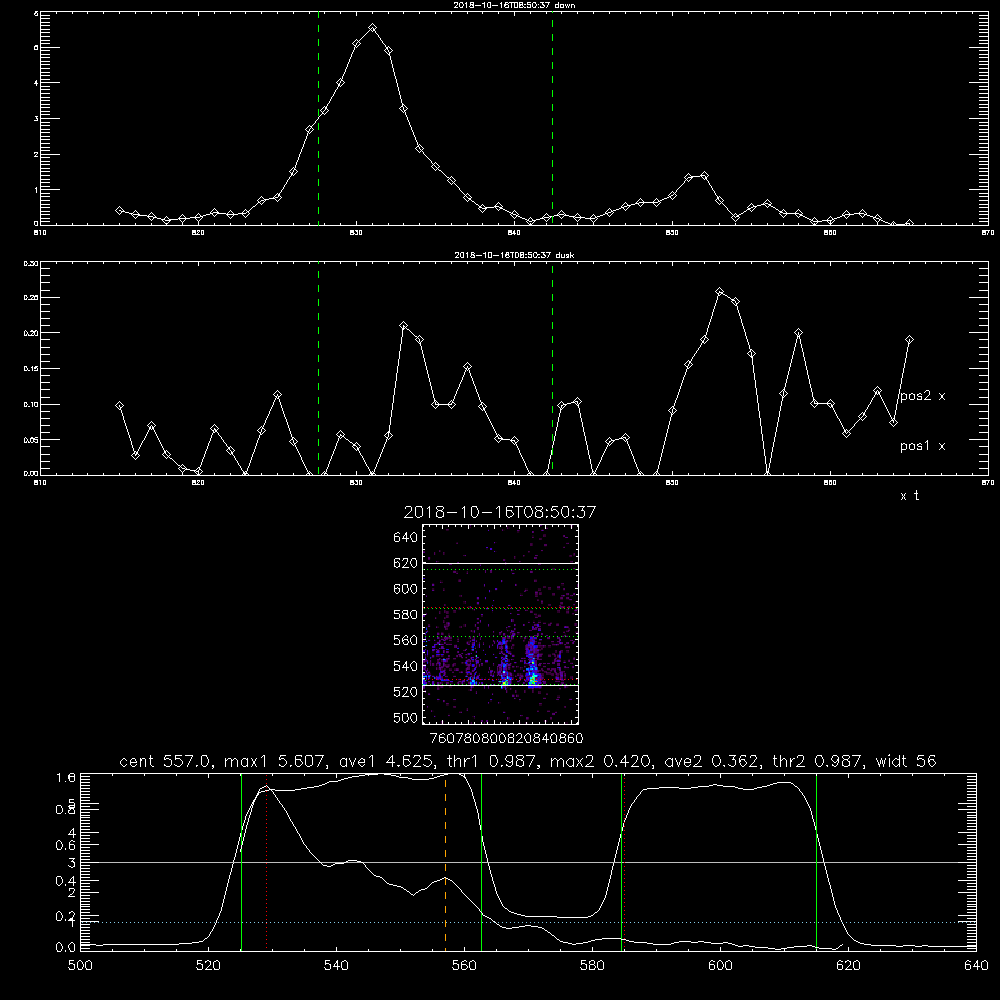Screen dimensions: 1000x1000
Task: Click the 'x t' label
Action: point(909,496)
